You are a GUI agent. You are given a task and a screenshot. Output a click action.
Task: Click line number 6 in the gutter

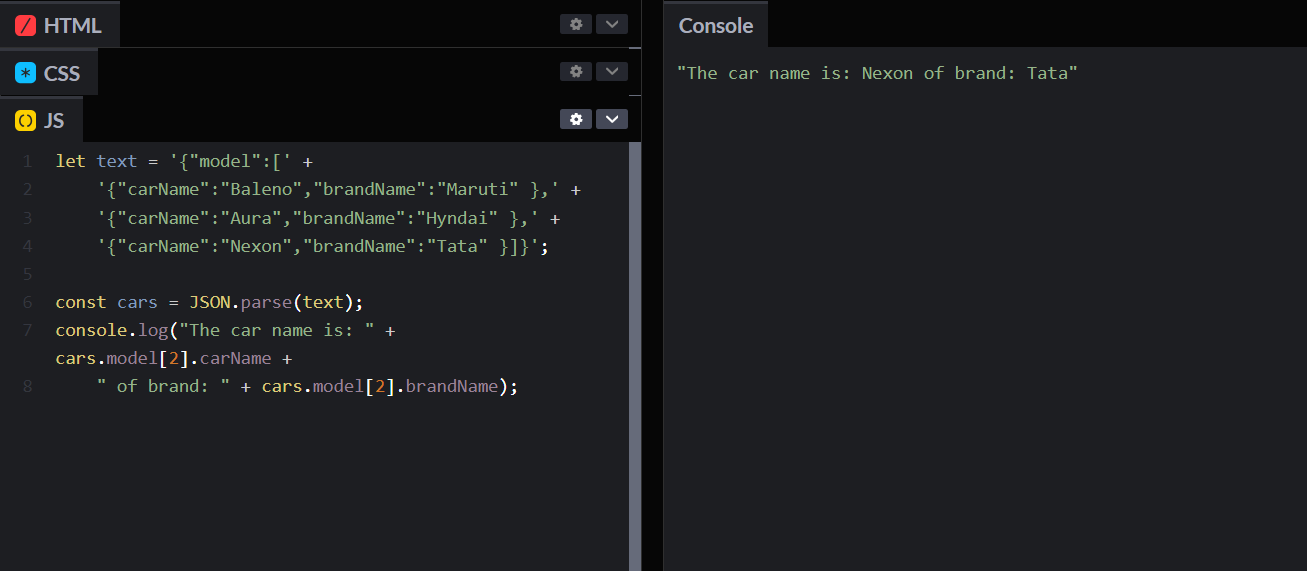[27, 302]
